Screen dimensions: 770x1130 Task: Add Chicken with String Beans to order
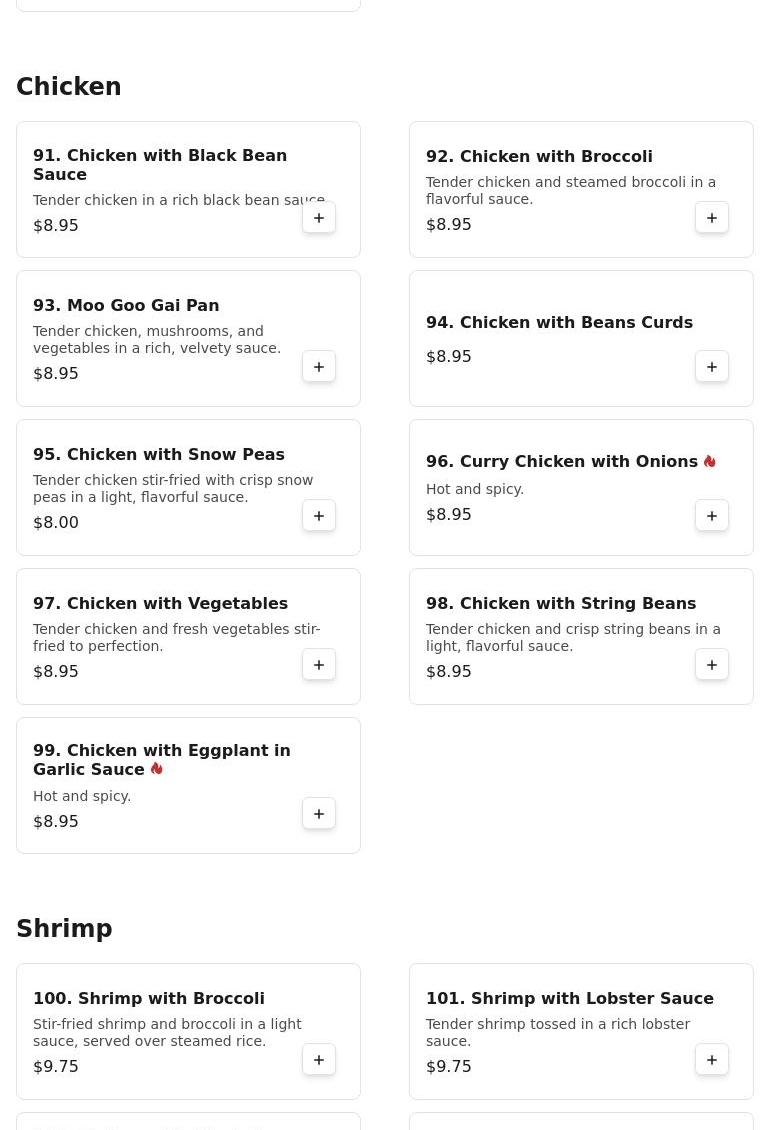pos(712,665)
